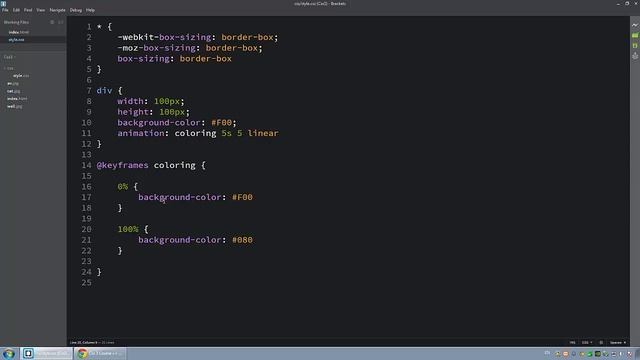Open the Debug menu
Image resolution: width=640 pixels, height=360 pixels.
[76, 10]
